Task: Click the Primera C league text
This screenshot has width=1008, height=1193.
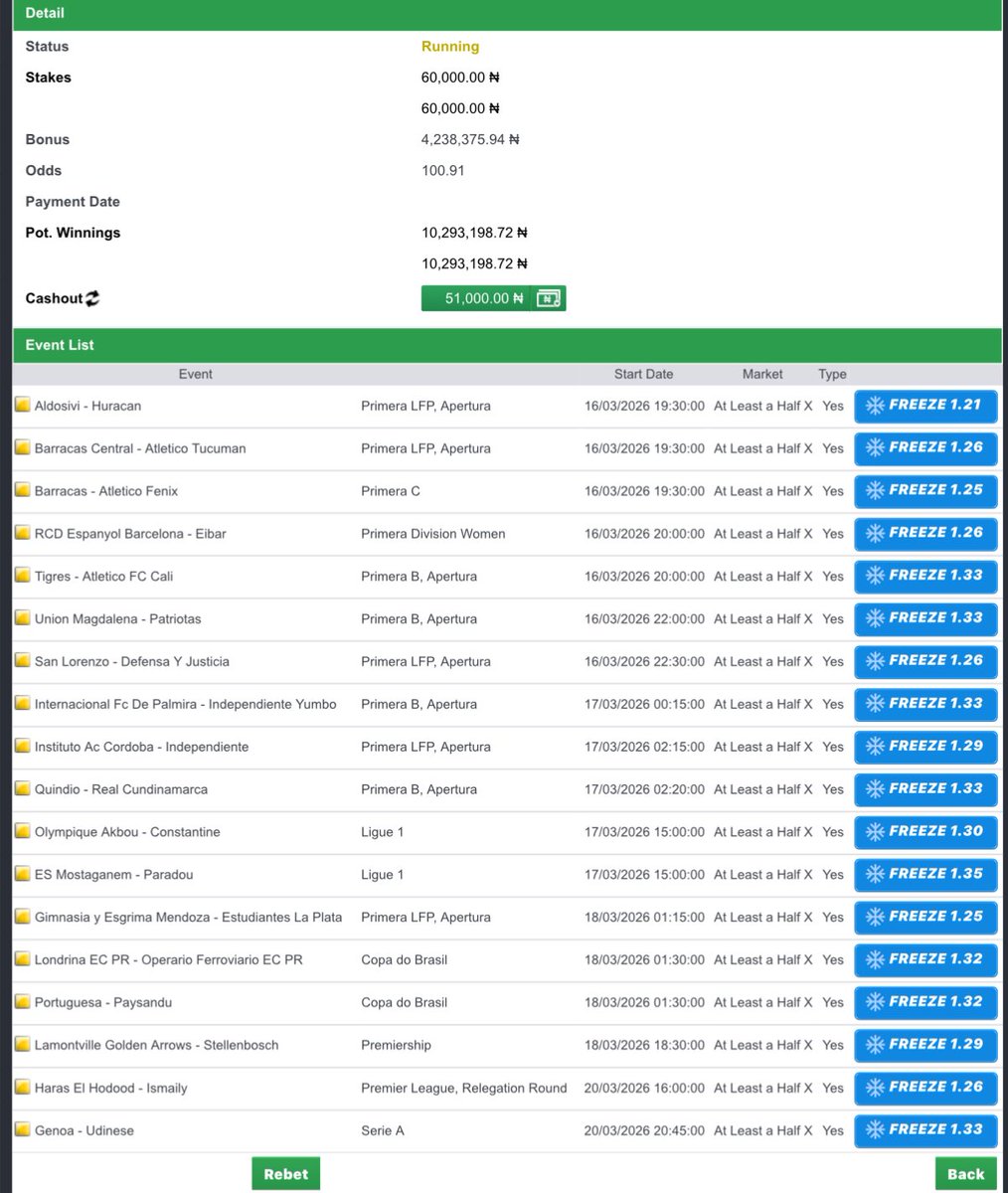Action: (x=391, y=491)
